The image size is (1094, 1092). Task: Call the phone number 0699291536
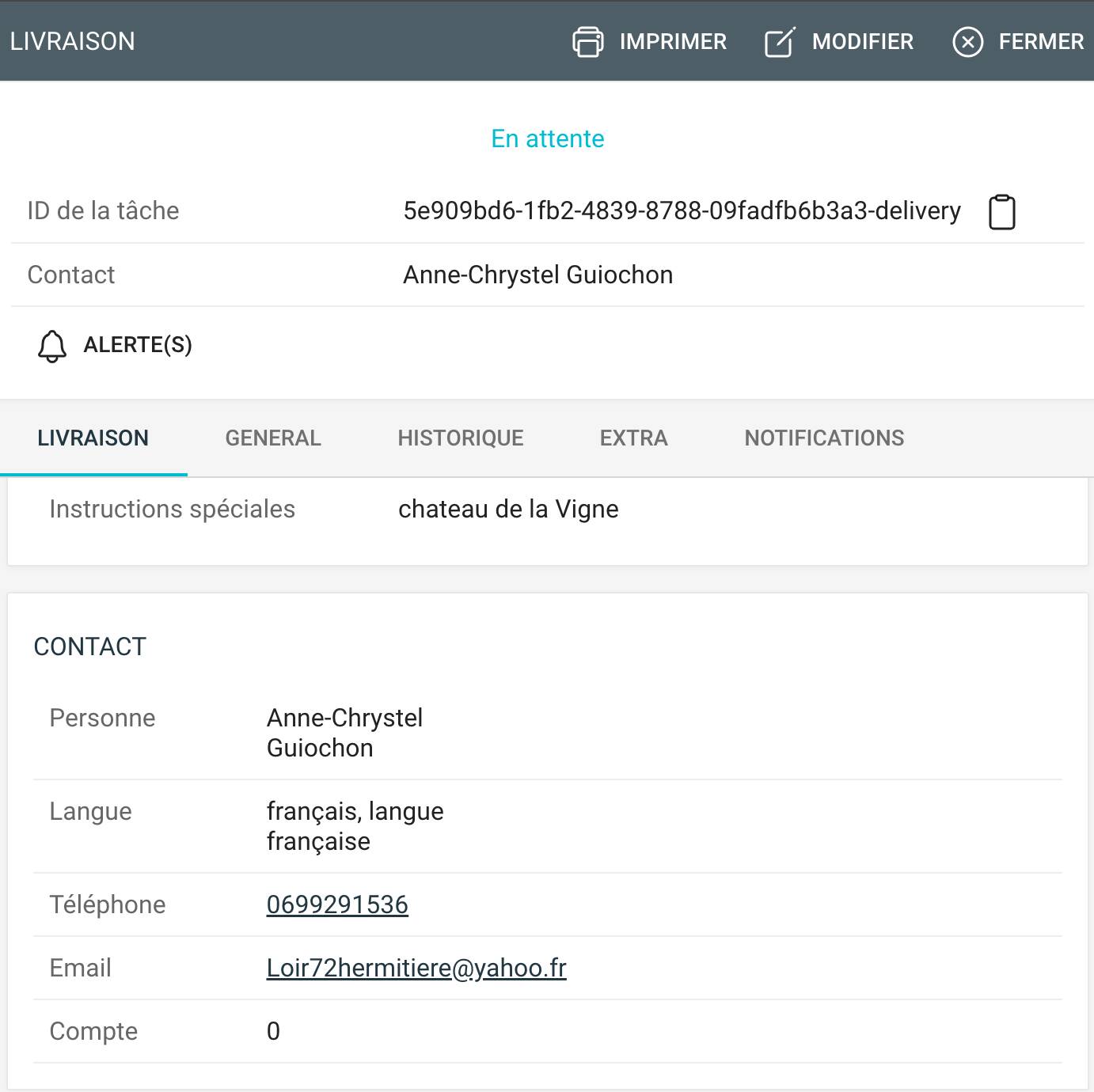(337, 904)
